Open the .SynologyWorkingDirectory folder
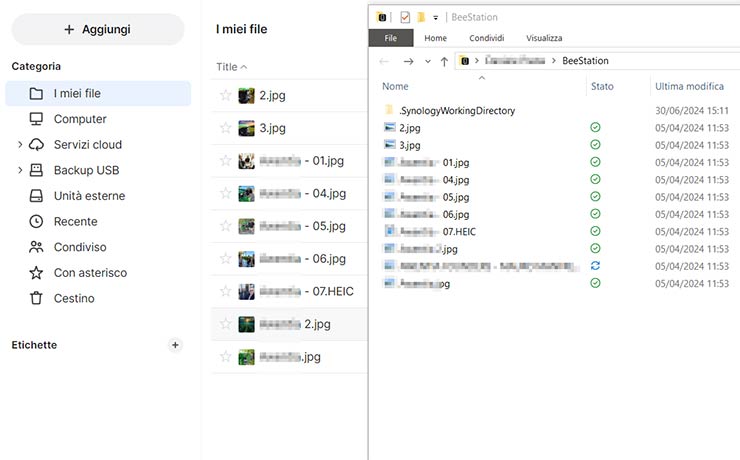740x460 pixels. tap(456, 111)
